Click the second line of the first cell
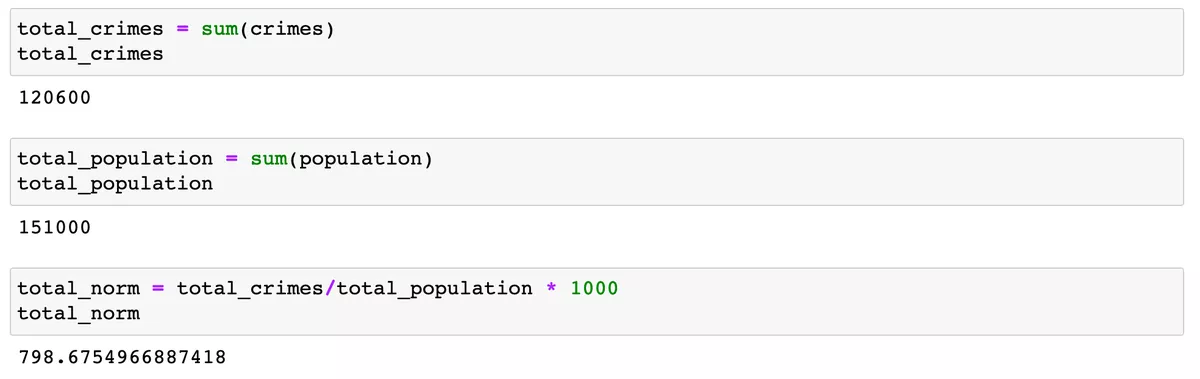1200x379 pixels. 90,54
